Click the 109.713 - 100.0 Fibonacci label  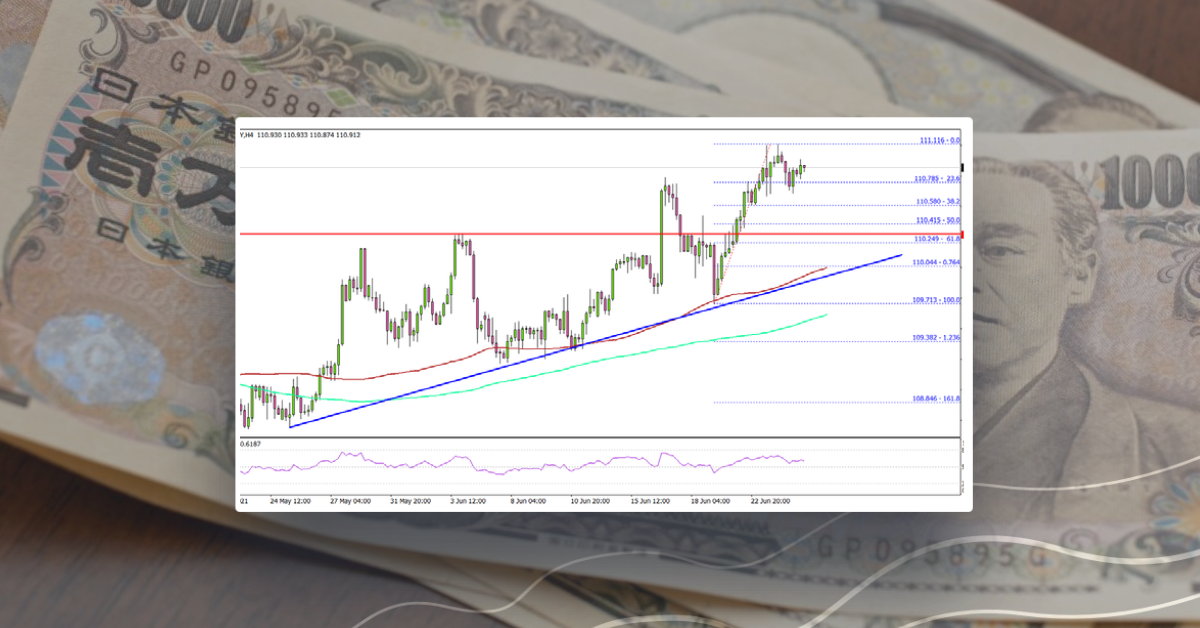[935, 297]
